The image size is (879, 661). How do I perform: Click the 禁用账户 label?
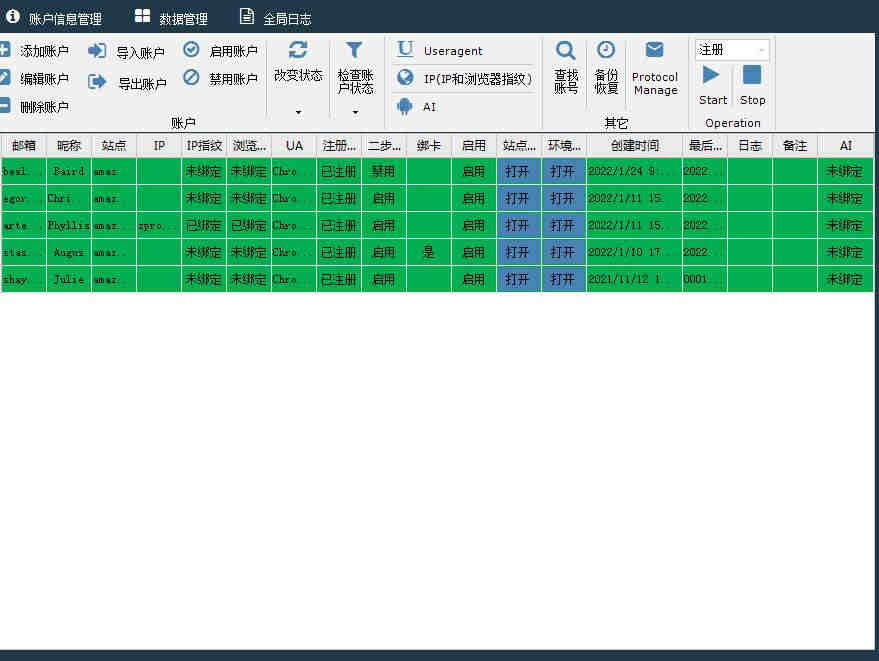coord(233,79)
